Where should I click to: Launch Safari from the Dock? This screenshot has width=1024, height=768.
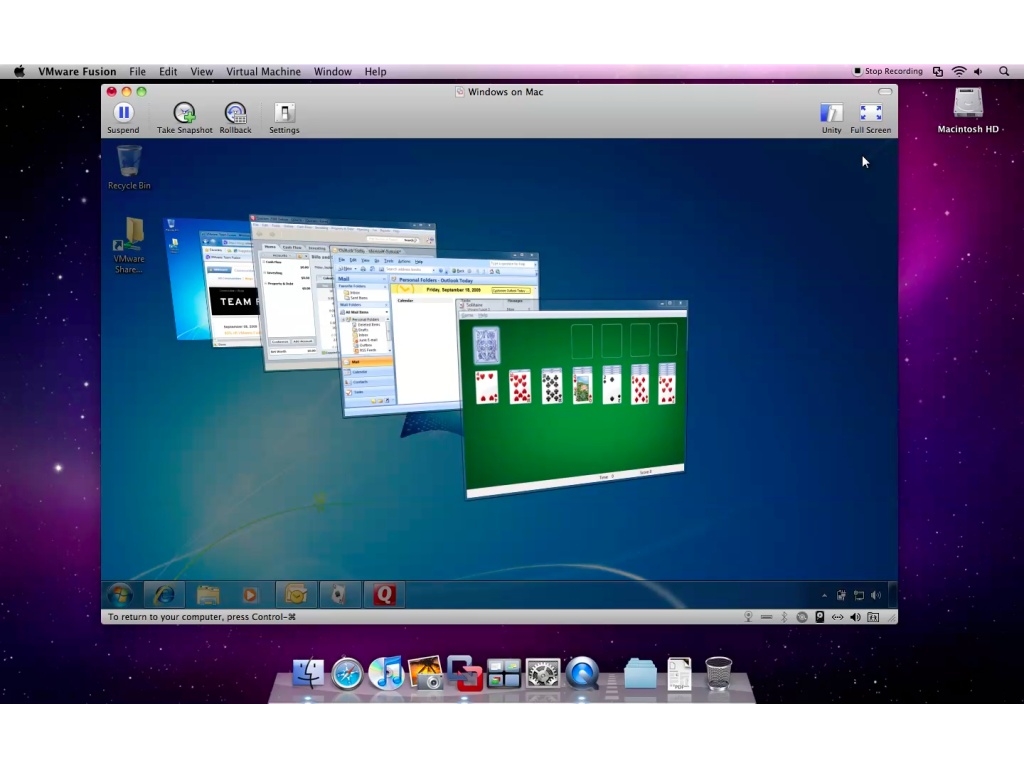coord(347,674)
